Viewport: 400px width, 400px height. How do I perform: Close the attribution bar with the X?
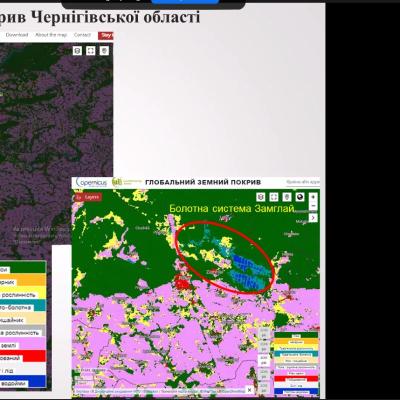click(249, 390)
